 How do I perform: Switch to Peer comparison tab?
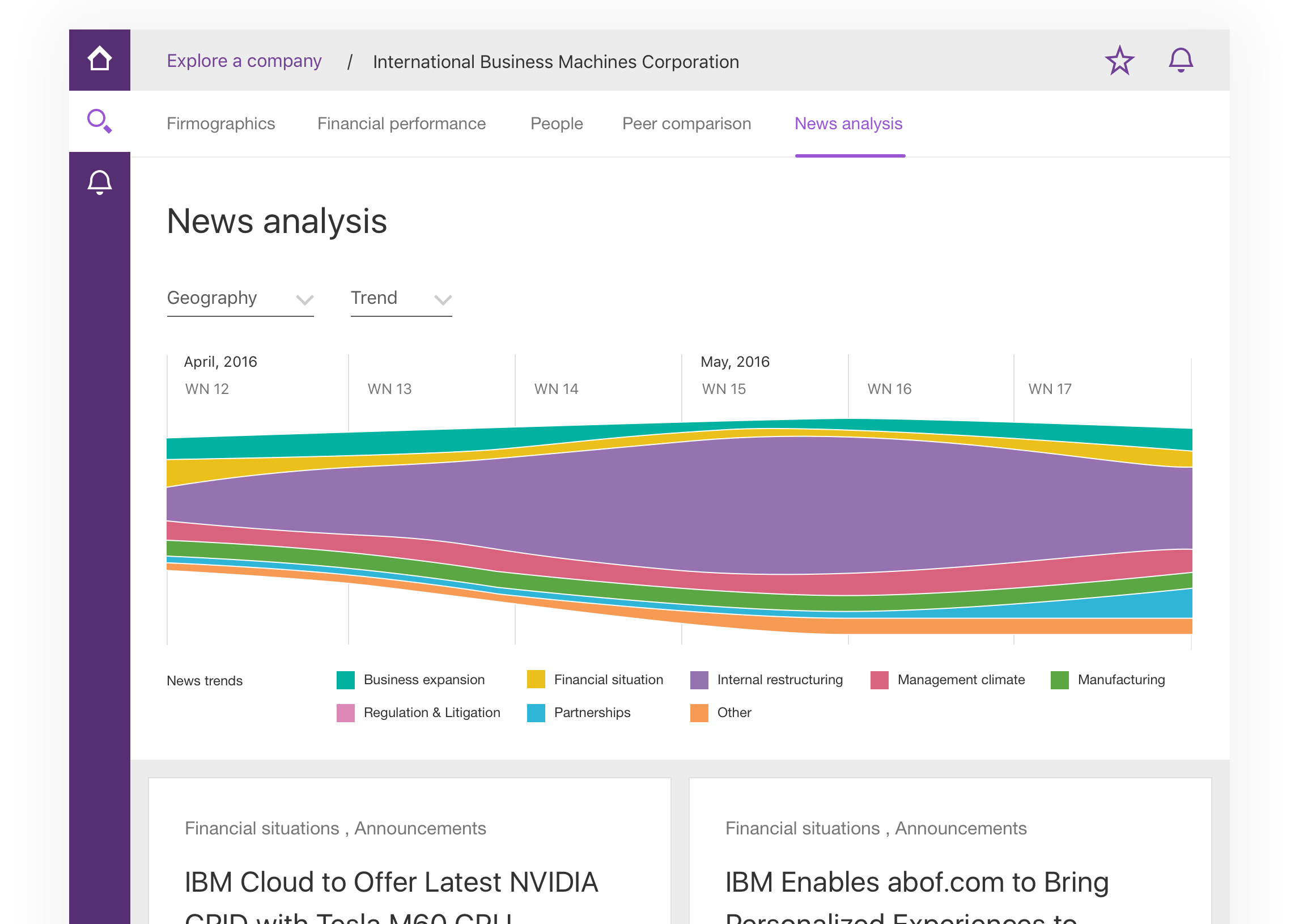coord(686,124)
